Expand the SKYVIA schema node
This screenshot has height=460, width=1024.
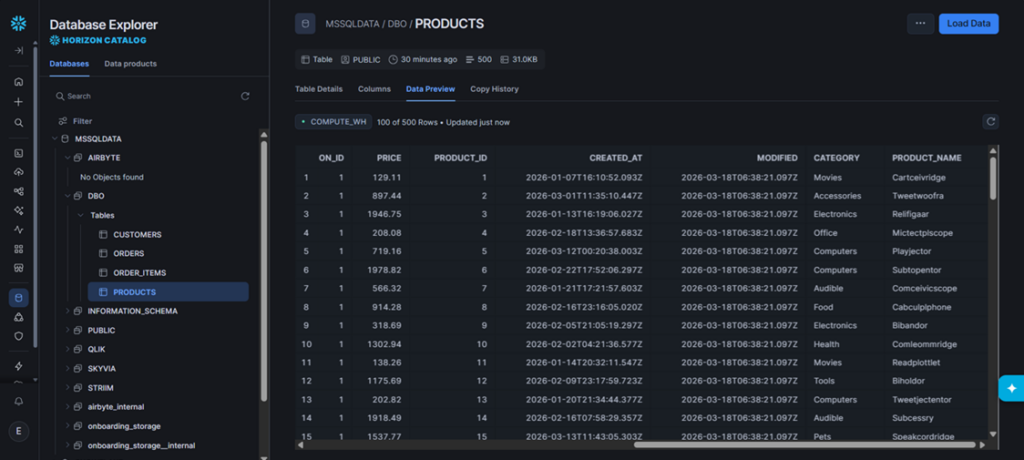67,369
